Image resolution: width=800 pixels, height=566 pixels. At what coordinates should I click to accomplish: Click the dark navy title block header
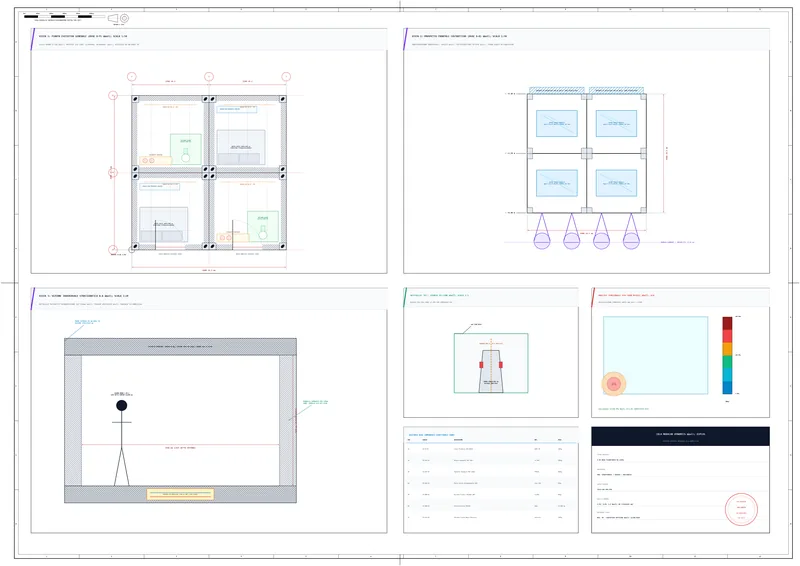[x=681, y=436]
